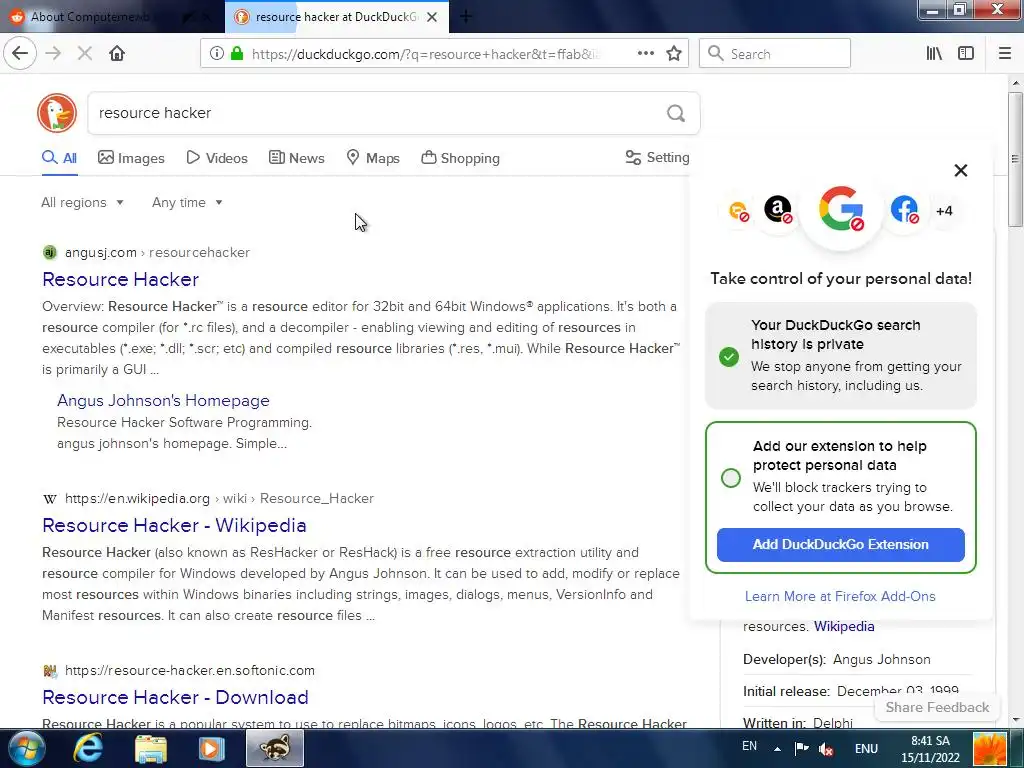Image resolution: width=1024 pixels, height=768 pixels.
Task: Click the vertical page scrollbar thumb
Action: [x=1015, y=159]
